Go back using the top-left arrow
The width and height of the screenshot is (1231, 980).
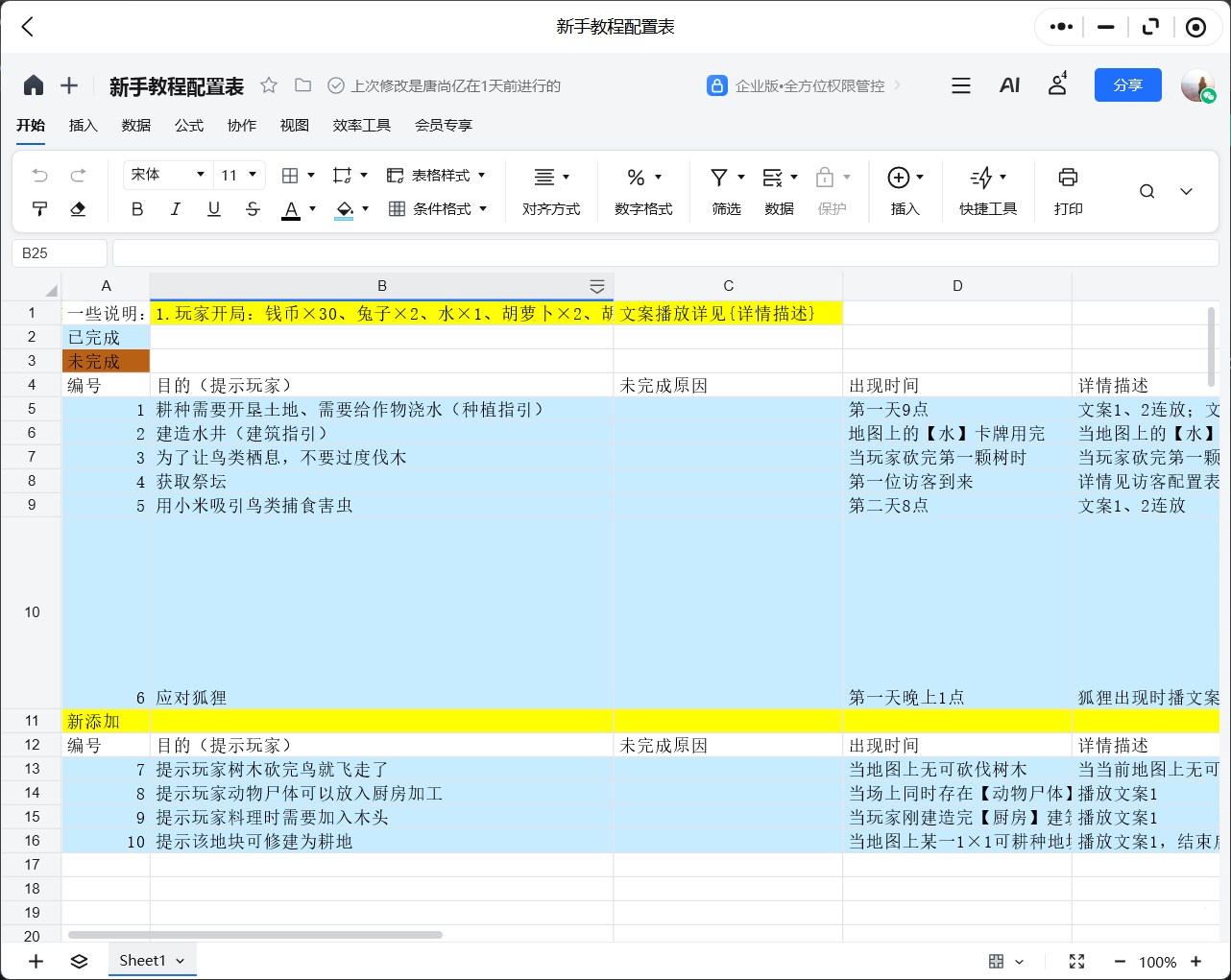click(28, 27)
